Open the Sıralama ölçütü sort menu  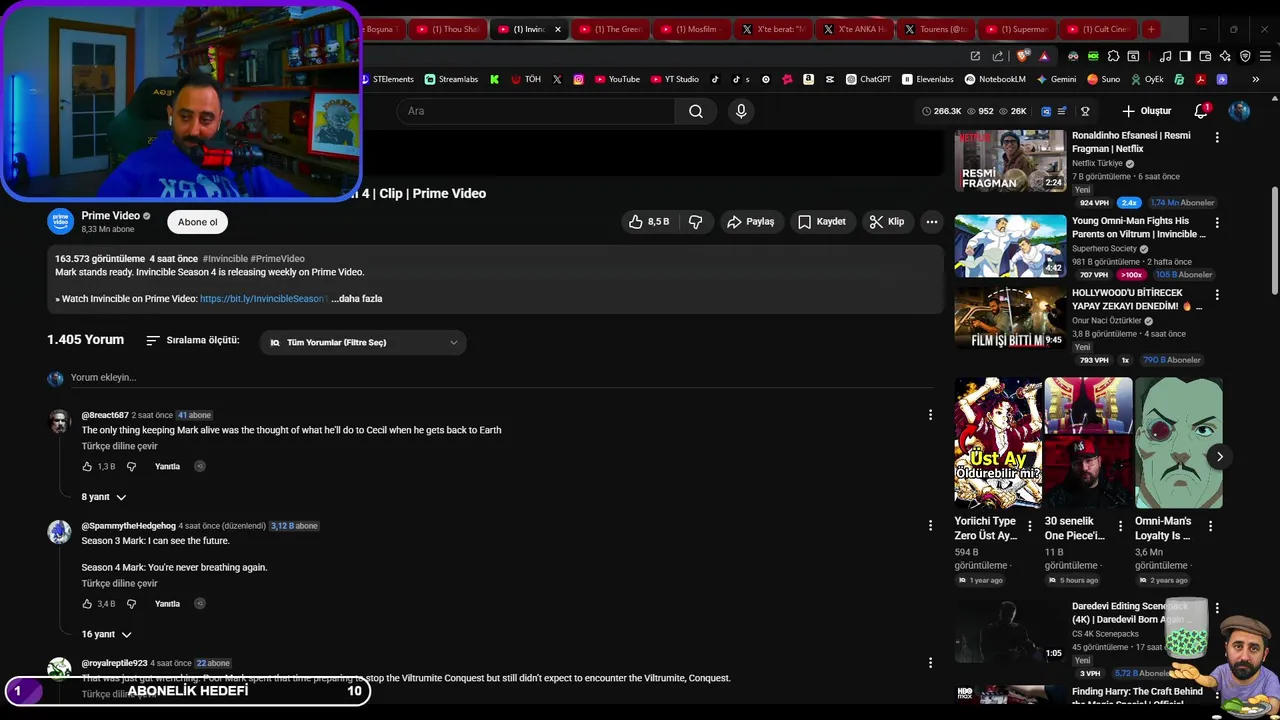coord(193,341)
